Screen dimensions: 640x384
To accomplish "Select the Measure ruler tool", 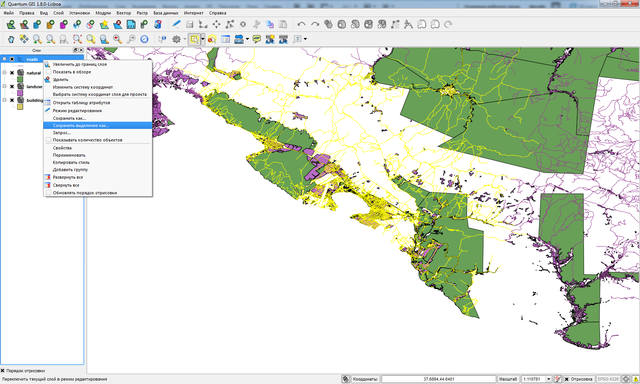I will click(239, 39).
